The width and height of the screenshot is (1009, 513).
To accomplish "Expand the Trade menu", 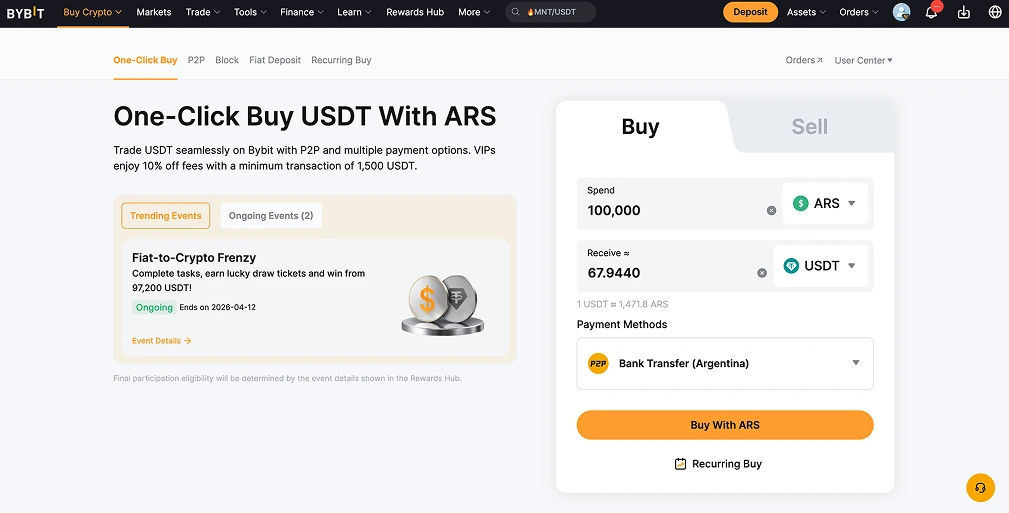I will pyautogui.click(x=203, y=12).
